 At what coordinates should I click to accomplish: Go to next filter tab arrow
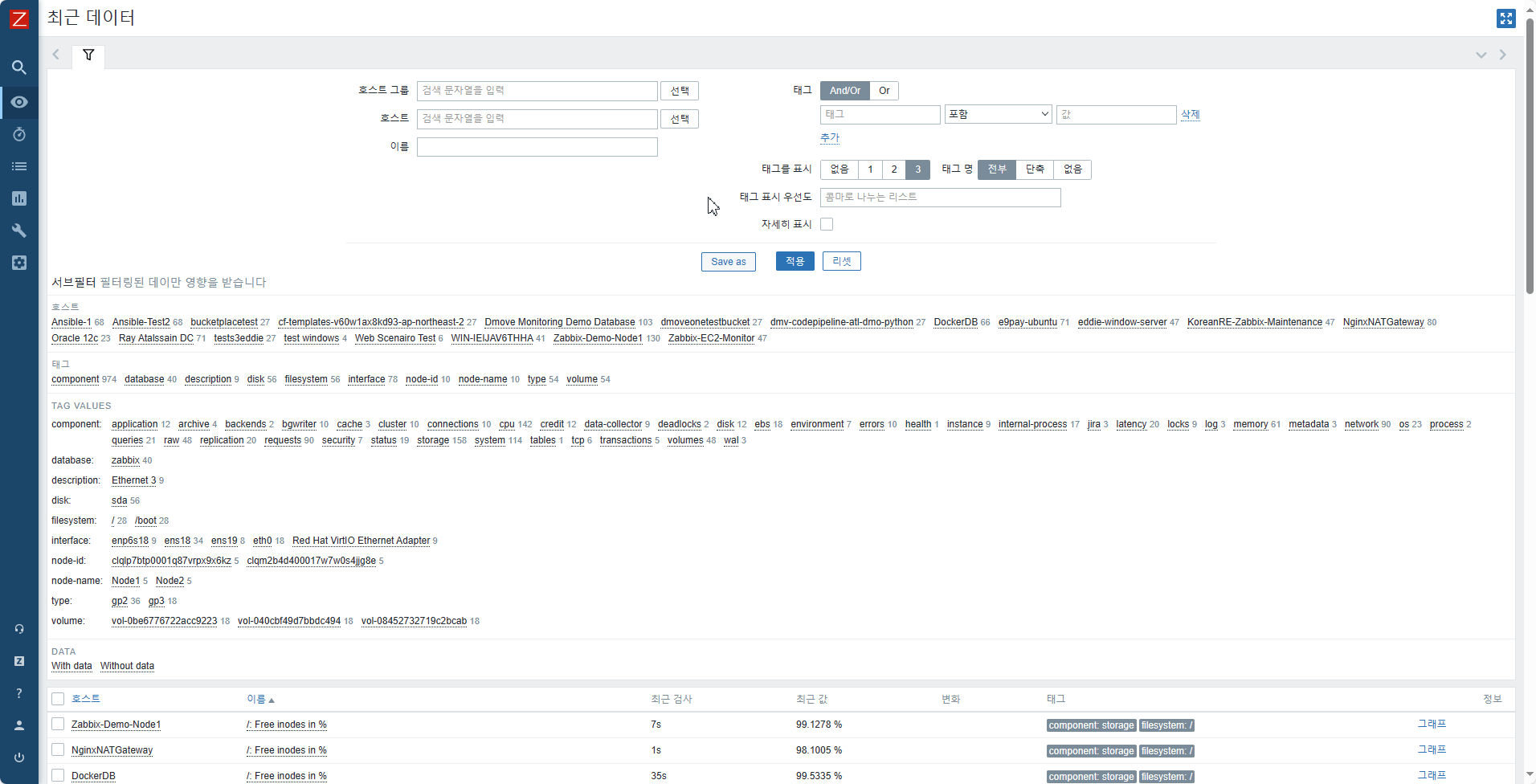coord(1502,55)
